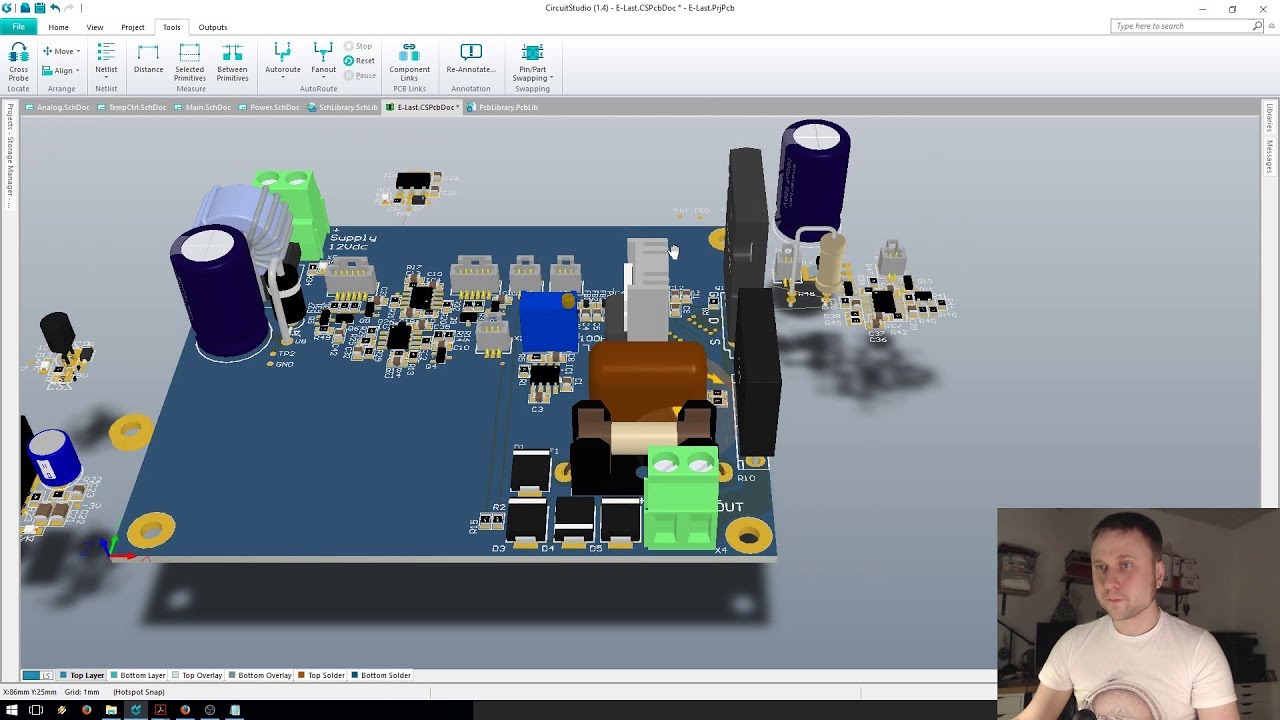Click the CircuitStudio taskbar icon
The height and width of the screenshot is (720, 1280).
point(136,710)
